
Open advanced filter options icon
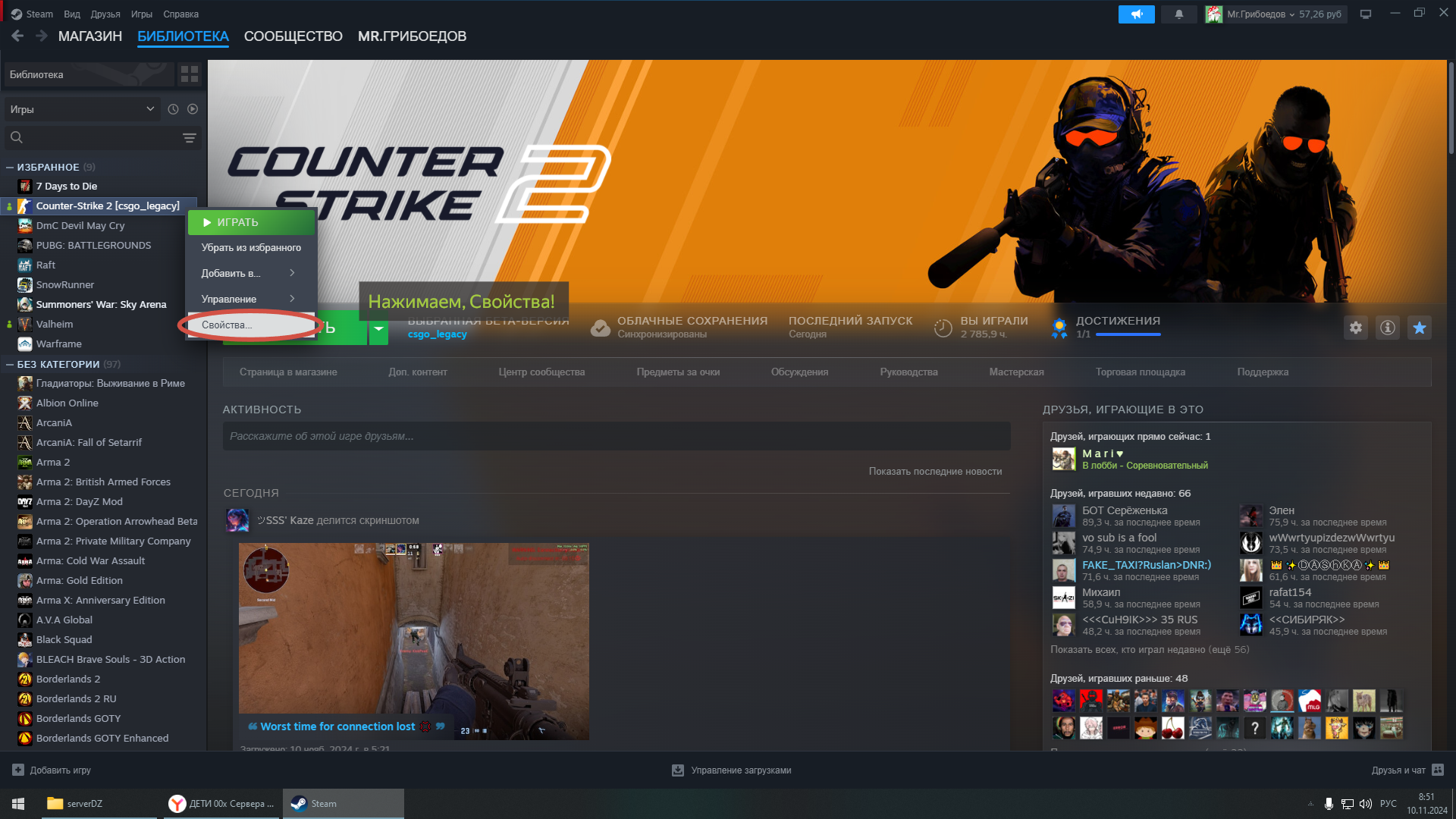190,138
